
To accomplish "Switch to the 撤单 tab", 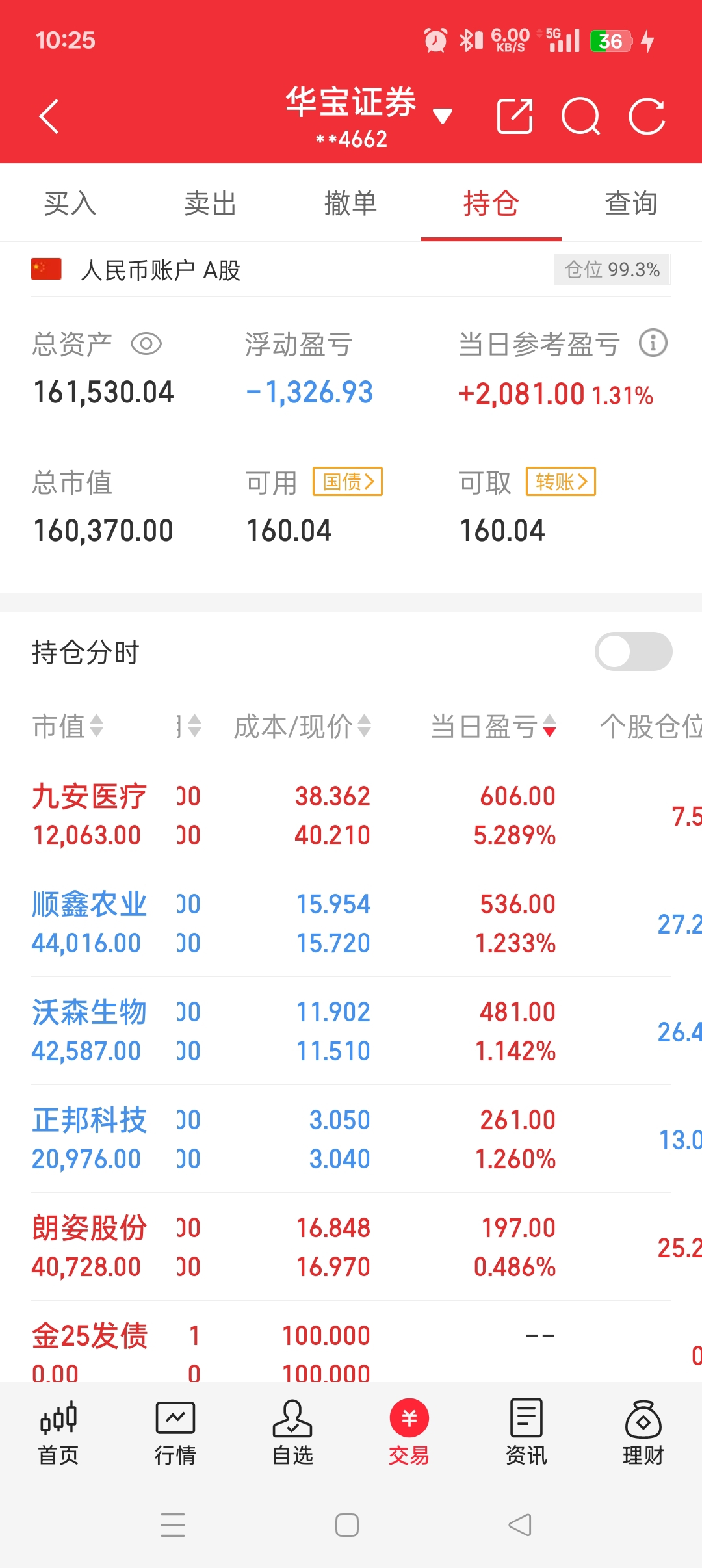I will point(351,203).
